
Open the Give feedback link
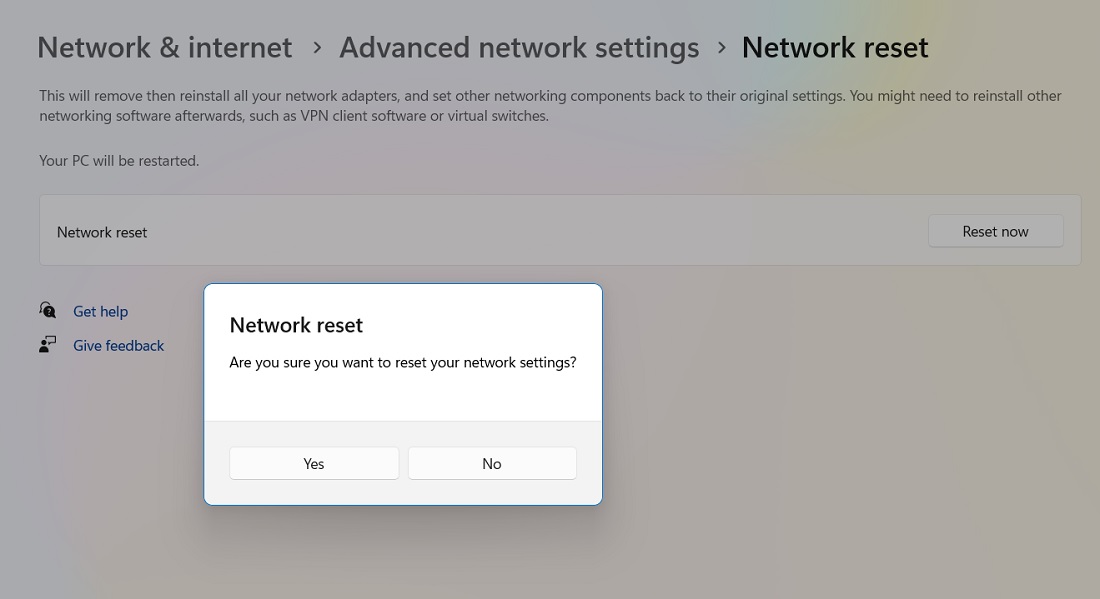[x=118, y=344]
